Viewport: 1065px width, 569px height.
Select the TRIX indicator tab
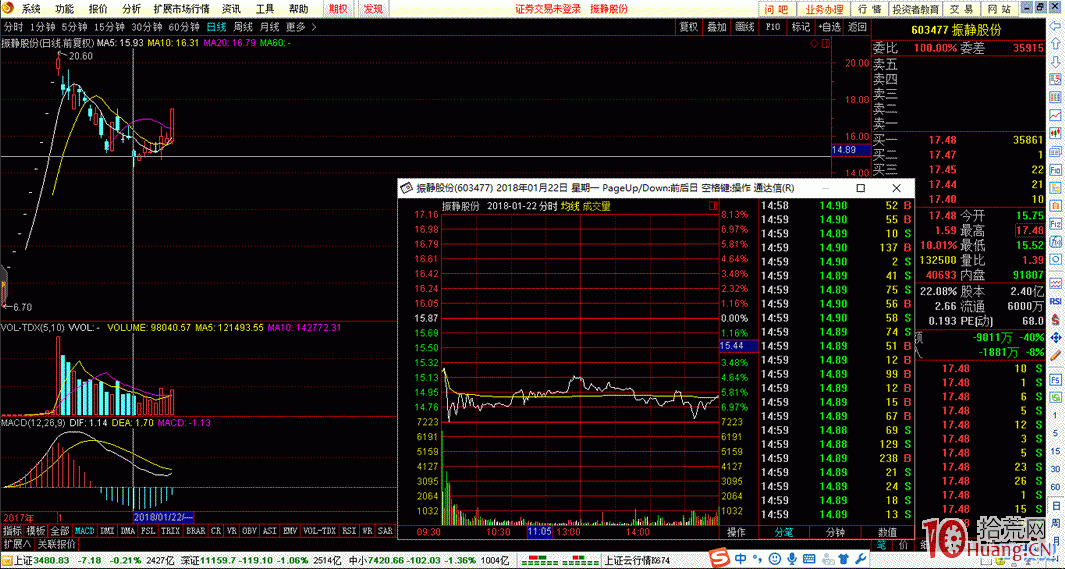click(170, 531)
